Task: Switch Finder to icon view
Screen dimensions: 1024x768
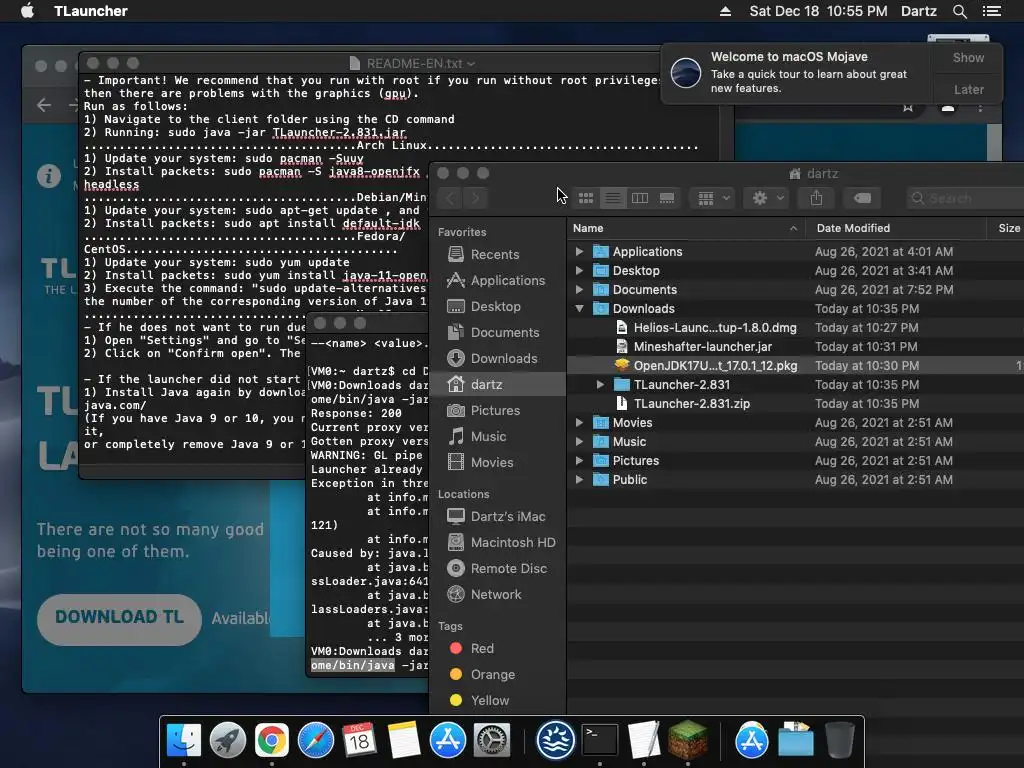Action: point(586,198)
